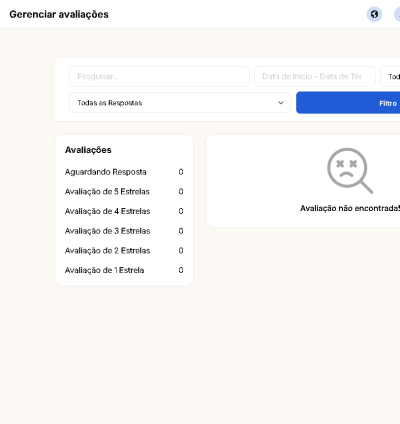400x424 pixels.
Task: Select Avaliação de 1 Estrela
Action: 124,270
